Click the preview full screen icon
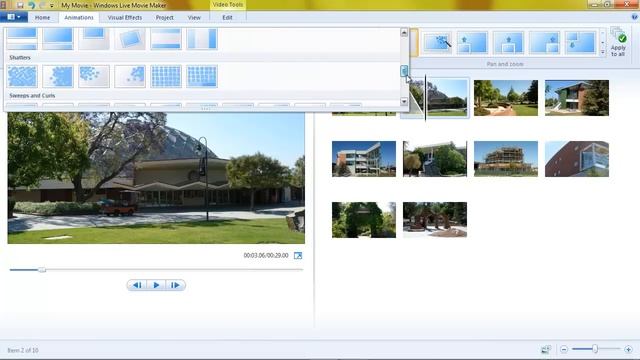This screenshot has width=640, height=360. tap(298, 256)
